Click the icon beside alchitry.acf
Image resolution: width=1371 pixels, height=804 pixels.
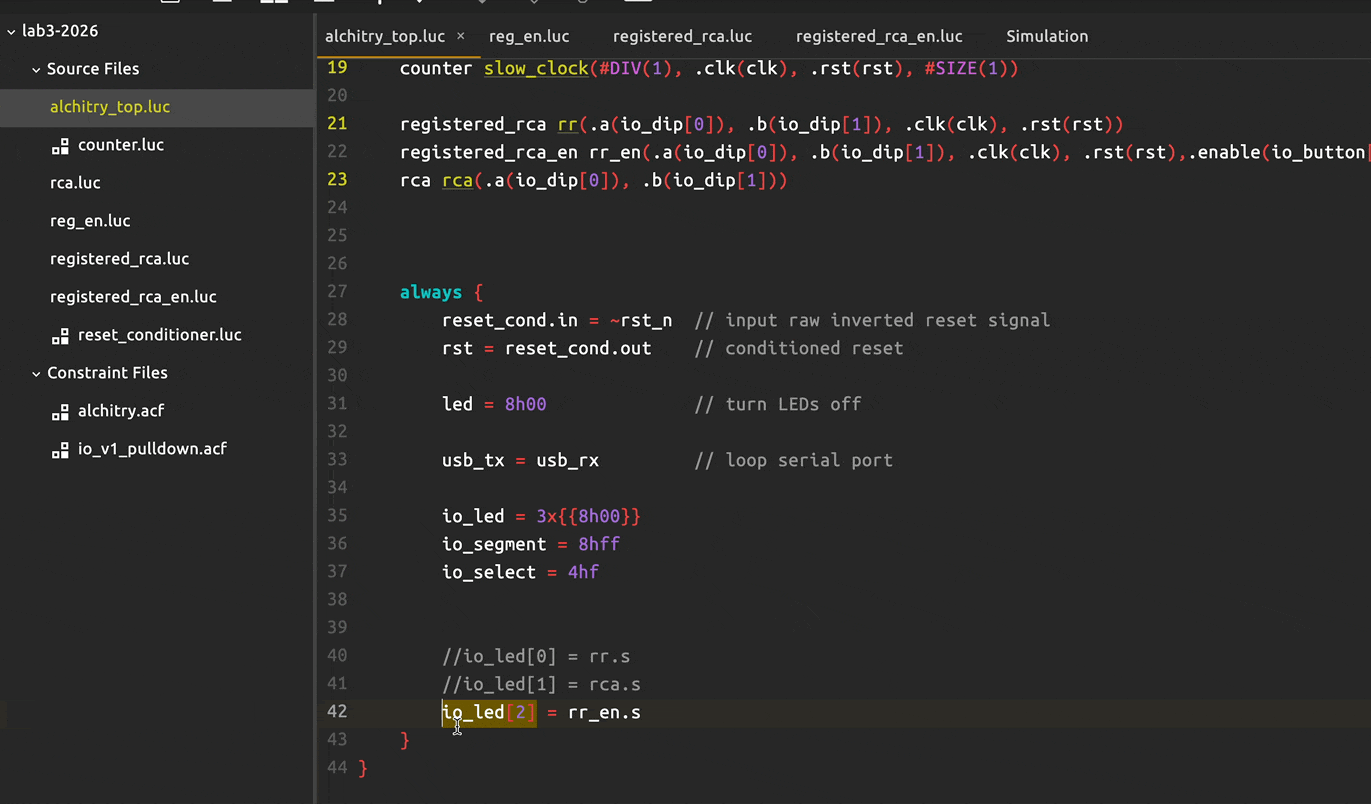tap(60, 412)
